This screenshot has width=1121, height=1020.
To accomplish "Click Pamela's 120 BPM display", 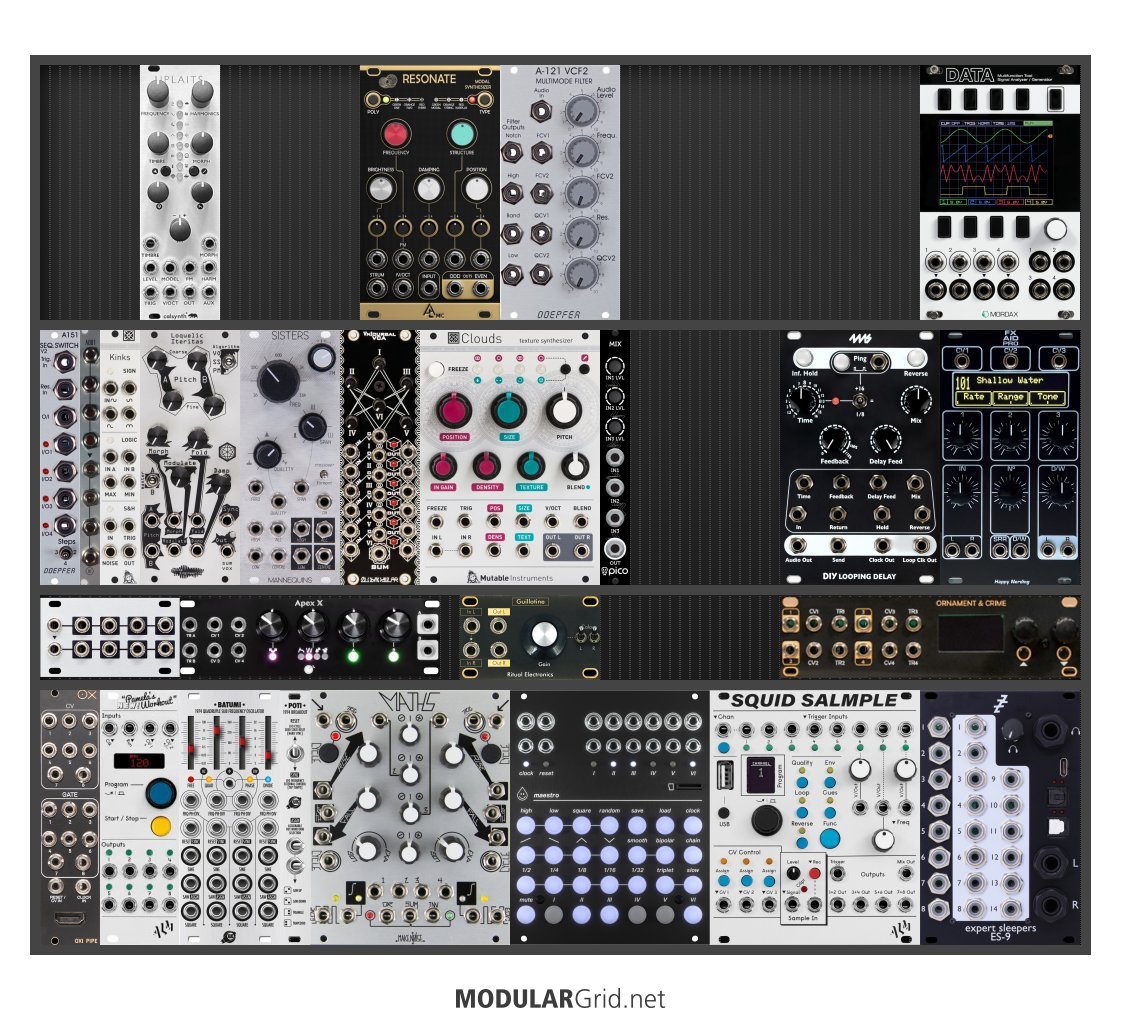I will click(139, 761).
